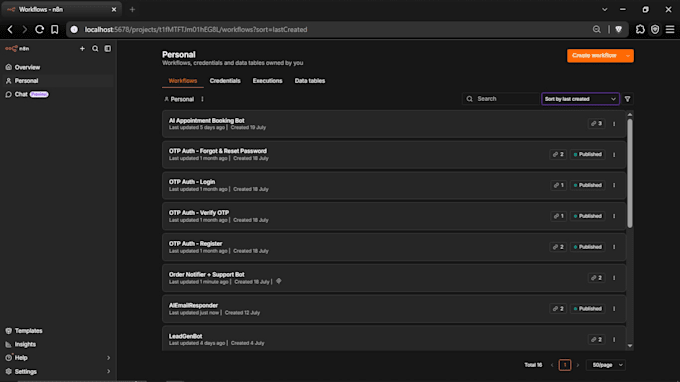The height and width of the screenshot is (382, 680).
Task: Open OTP Auth - Login workflow
Action: [x=192, y=182]
